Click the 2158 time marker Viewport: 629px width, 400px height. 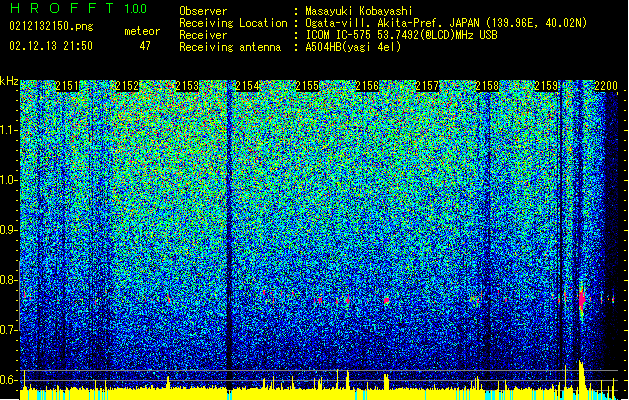tap(487, 86)
